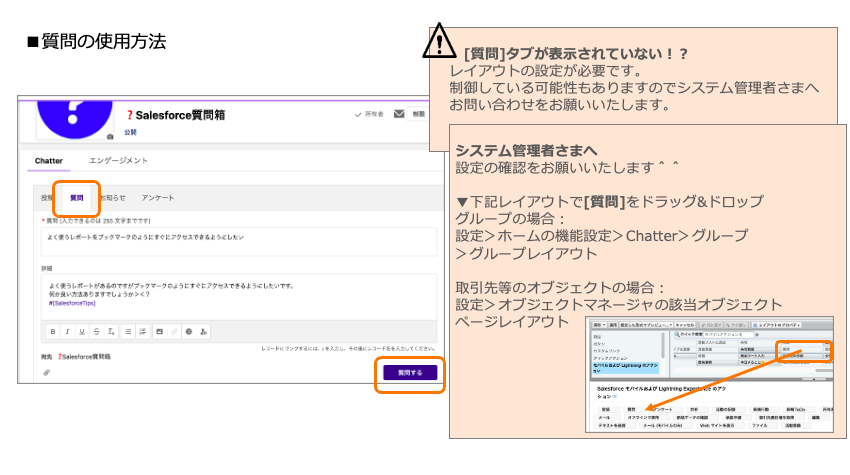This screenshot has width=850, height=475.
Task: Click the Italic formatting icon
Action: [x=67, y=331]
